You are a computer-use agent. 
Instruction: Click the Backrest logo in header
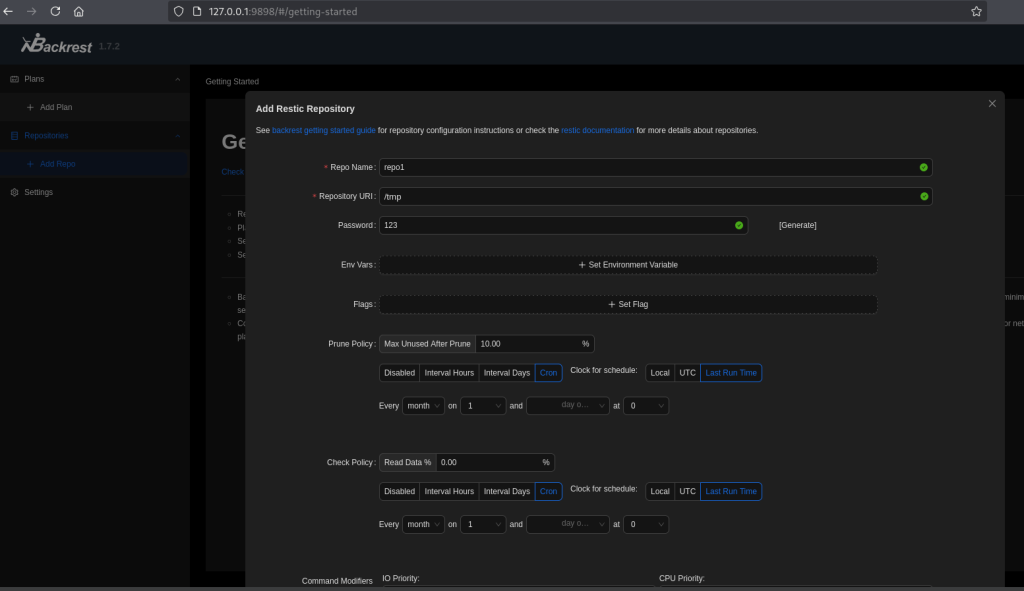[58, 45]
